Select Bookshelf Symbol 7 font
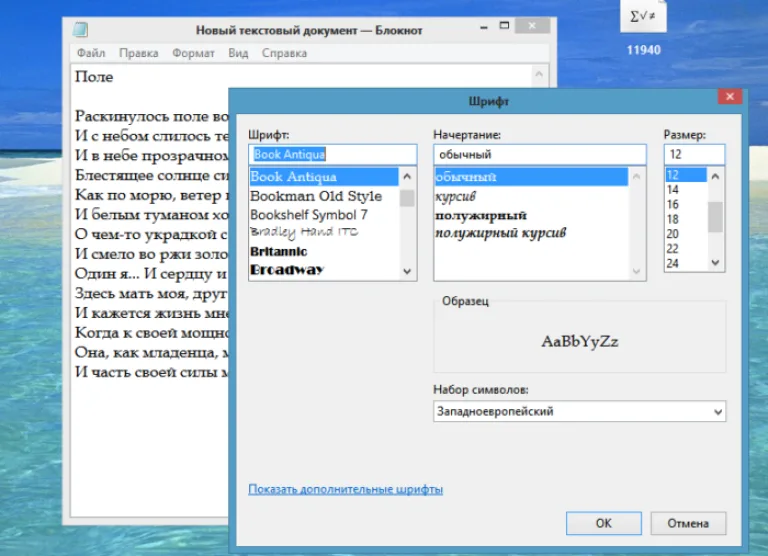768x556 pixels. point(324,215)
